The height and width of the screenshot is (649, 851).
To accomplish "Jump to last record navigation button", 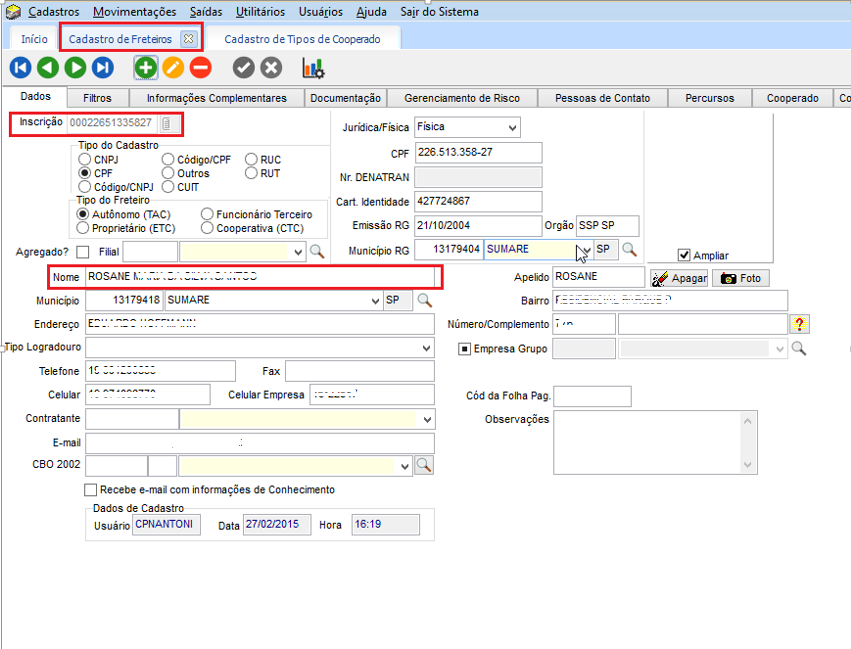I will [x=103, y=68].
